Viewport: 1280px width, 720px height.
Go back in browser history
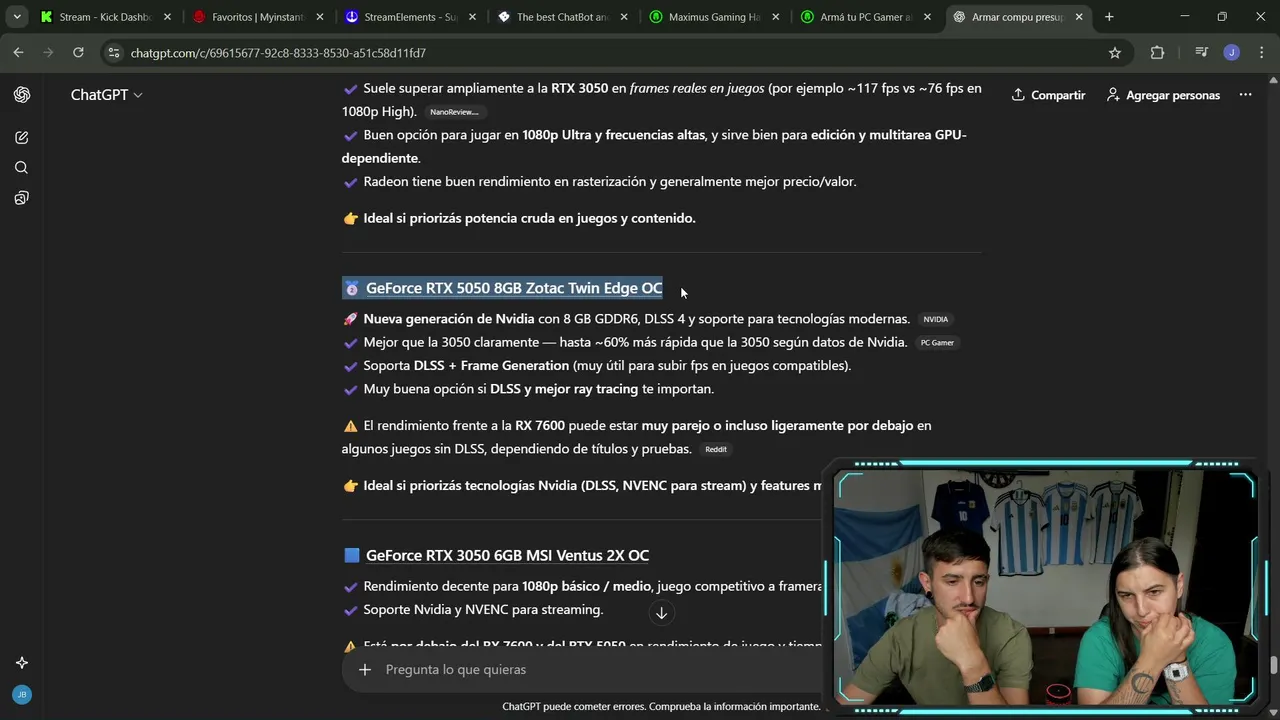18,53
